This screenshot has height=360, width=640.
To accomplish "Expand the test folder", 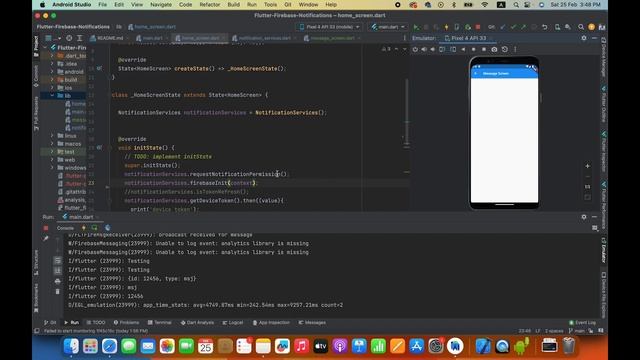I will [x=52, y=151].
